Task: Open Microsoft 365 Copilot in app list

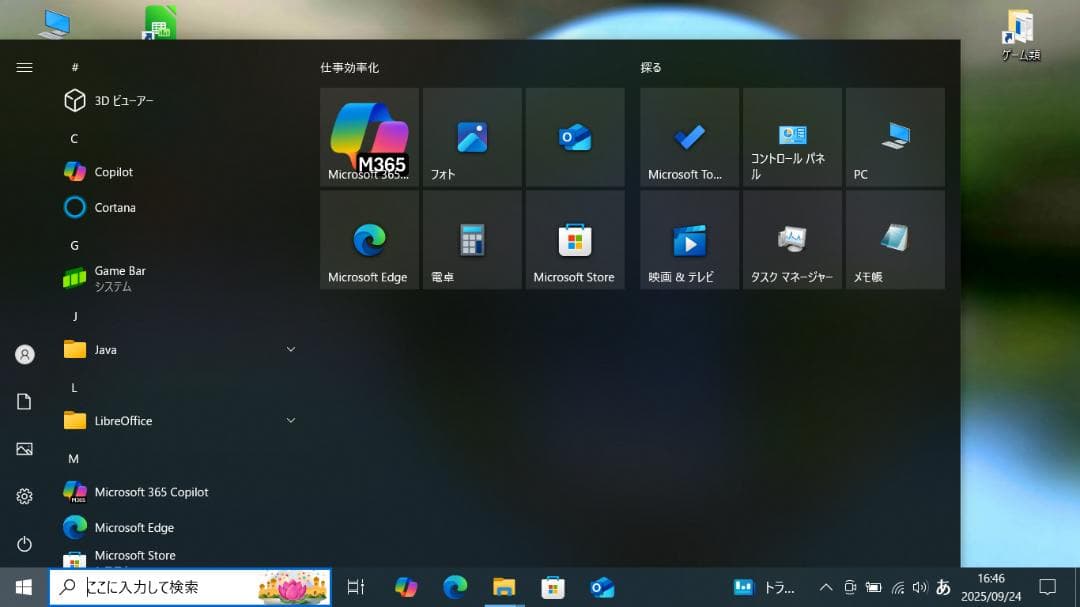Action: tap(180, 492)
